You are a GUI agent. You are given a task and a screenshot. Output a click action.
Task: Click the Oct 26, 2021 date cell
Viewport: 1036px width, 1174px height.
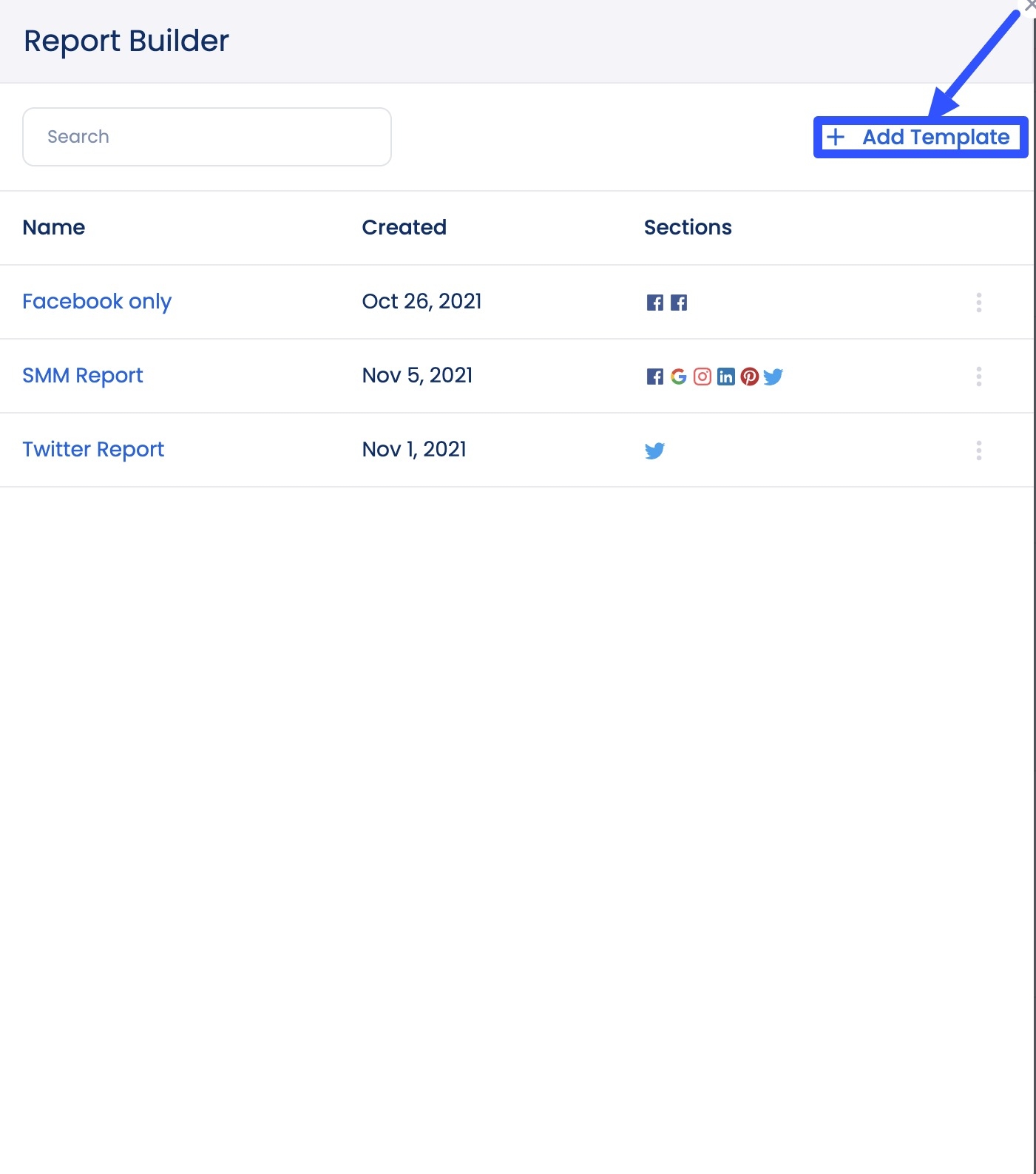coord(422,301)
